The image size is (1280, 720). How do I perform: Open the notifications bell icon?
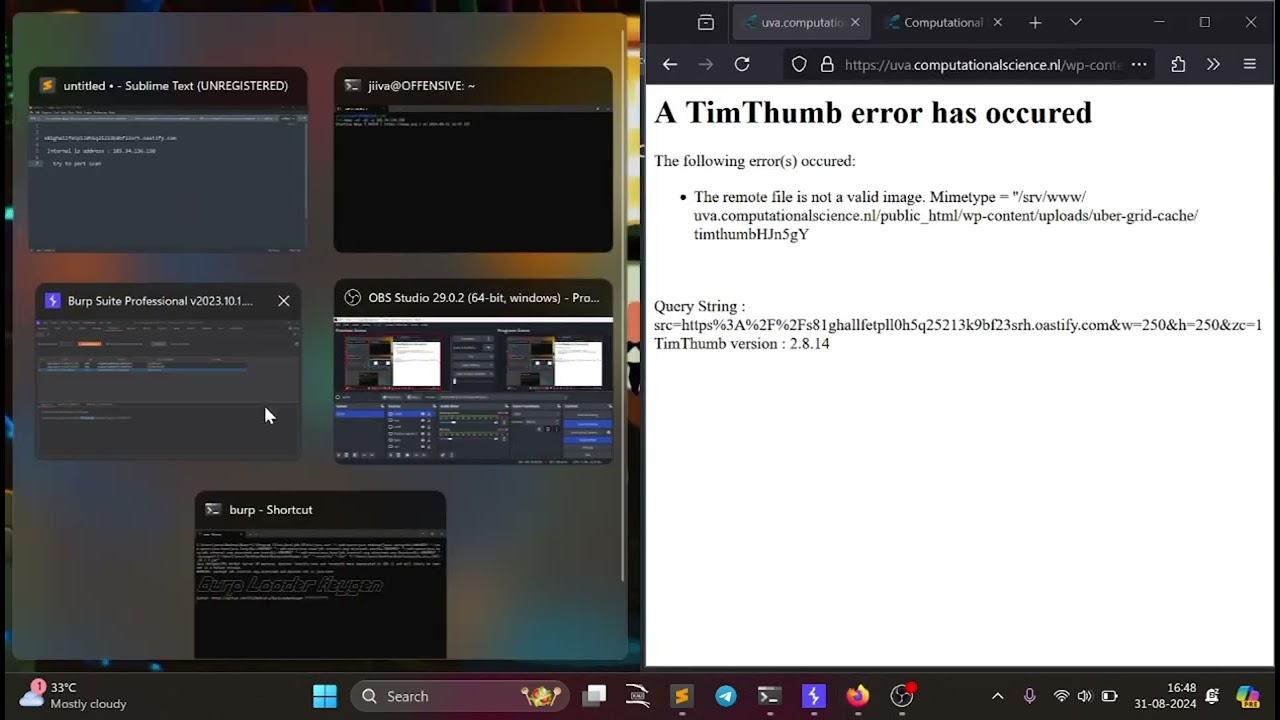[x=1212, y=696]
